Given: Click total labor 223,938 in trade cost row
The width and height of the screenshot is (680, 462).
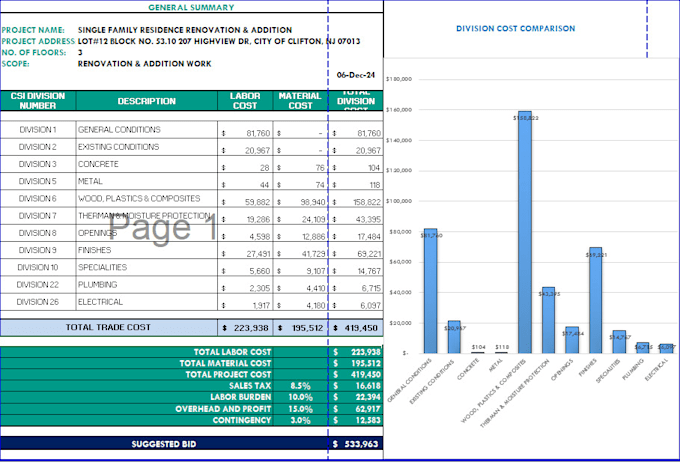Looking at the screenshot, I should 245,328.
